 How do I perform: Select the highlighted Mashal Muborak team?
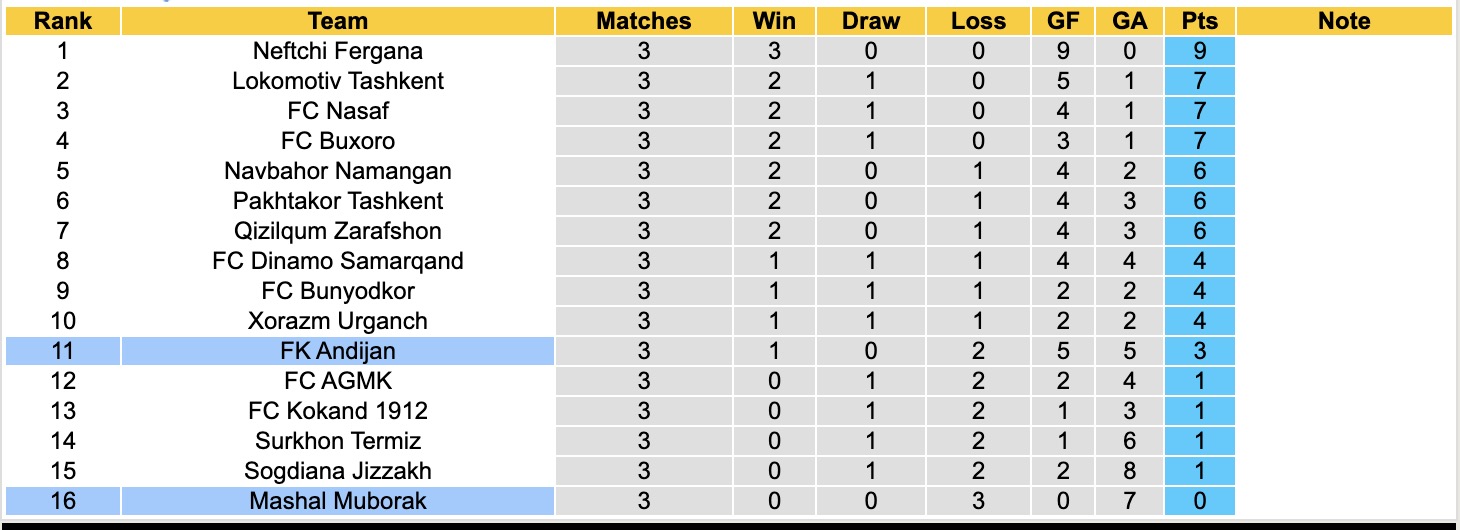click(x=338, y=500)
